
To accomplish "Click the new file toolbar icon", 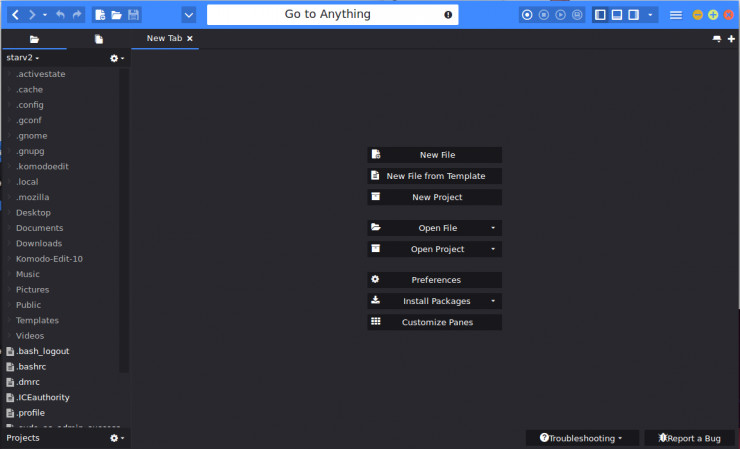I will pos(101,15).
